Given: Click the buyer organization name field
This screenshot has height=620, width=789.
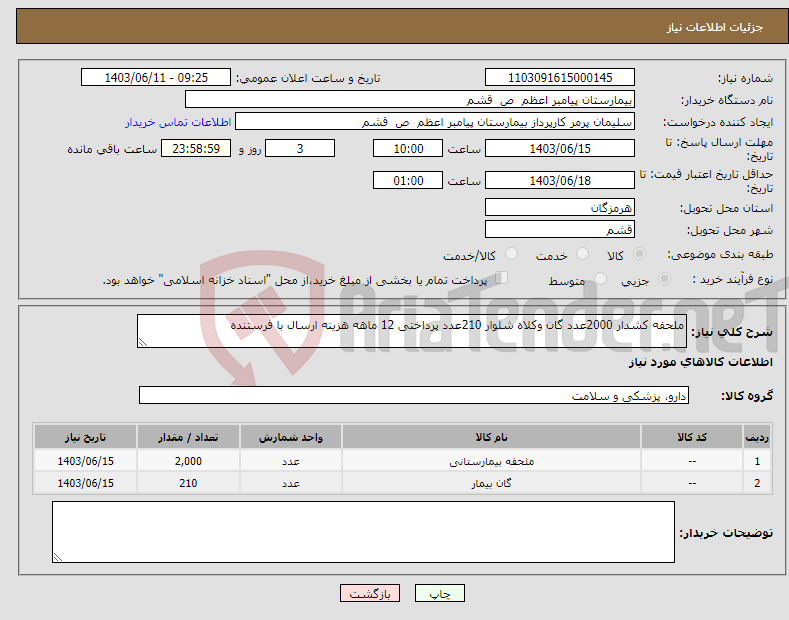Looking at the screenshot, I should pos(410,100).
